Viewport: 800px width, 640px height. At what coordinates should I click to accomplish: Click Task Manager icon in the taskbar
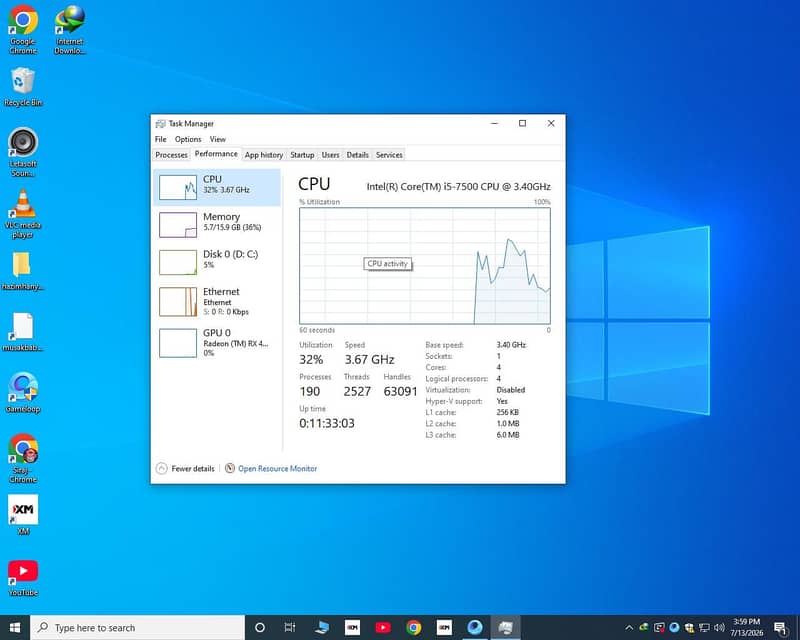click(505, 627)
